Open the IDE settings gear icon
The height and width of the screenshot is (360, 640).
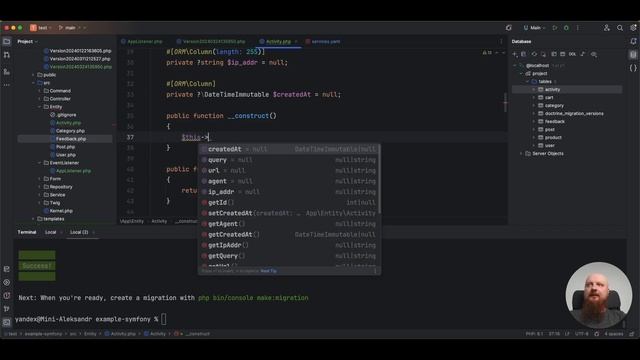pos(633,28)
